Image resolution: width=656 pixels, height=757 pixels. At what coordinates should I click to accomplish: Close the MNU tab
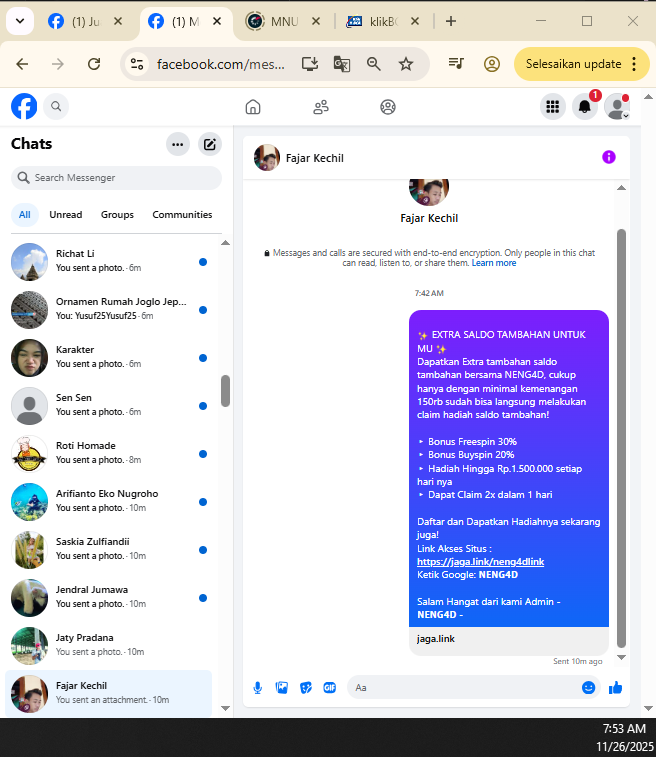pos(316,21)
